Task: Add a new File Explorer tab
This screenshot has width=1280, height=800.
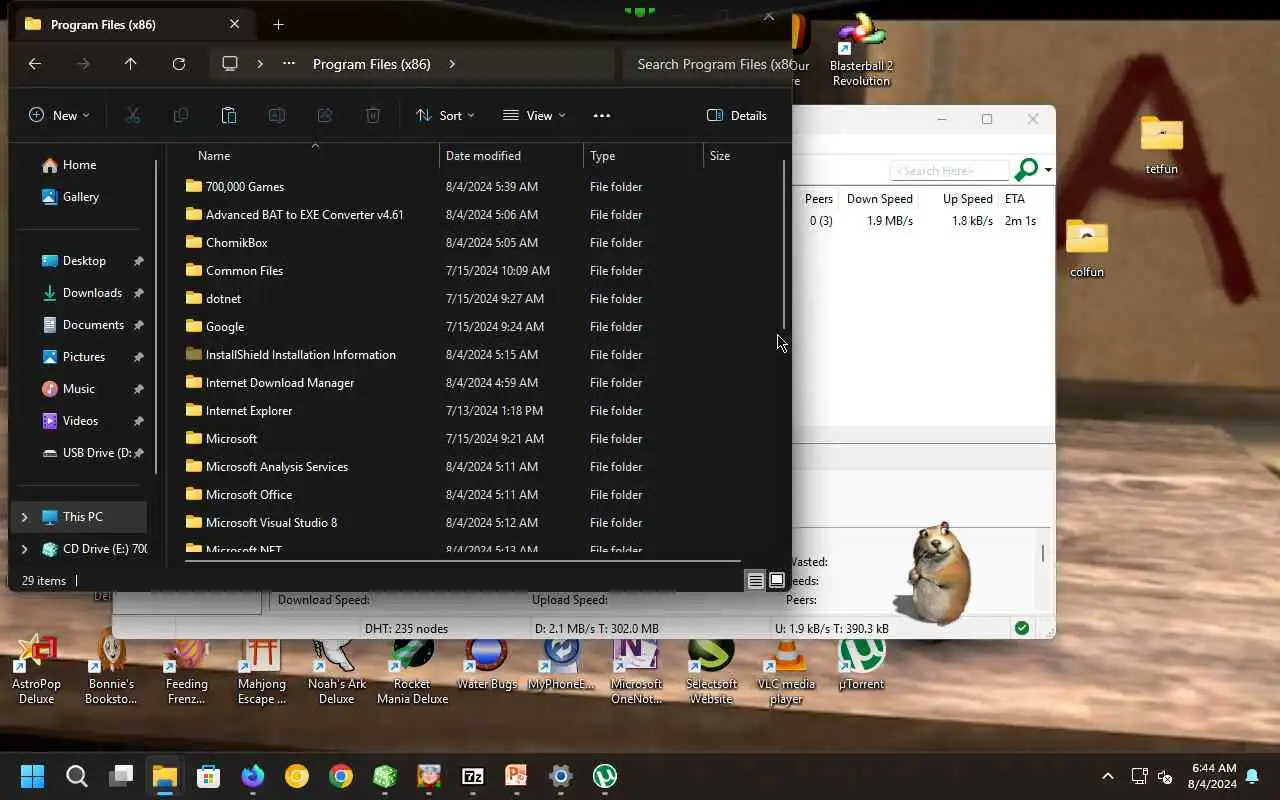Action: 279,24
